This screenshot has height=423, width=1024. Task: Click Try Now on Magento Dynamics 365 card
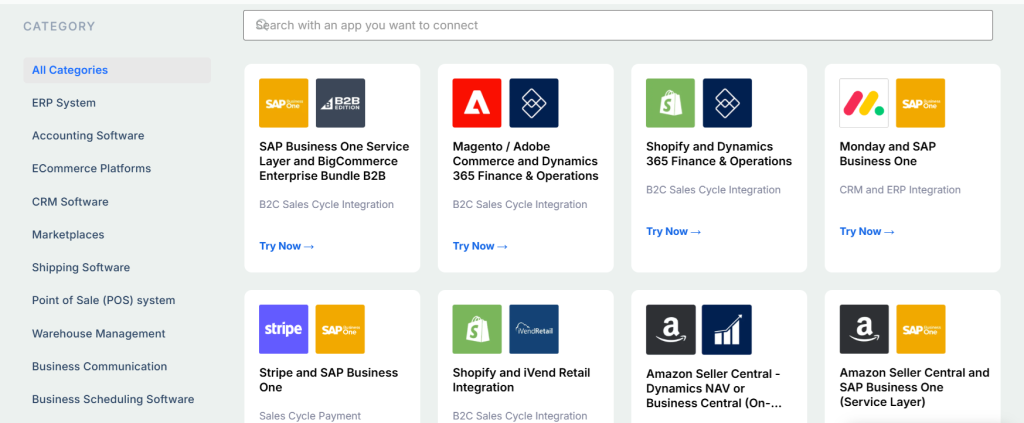(x=480, y=246)
